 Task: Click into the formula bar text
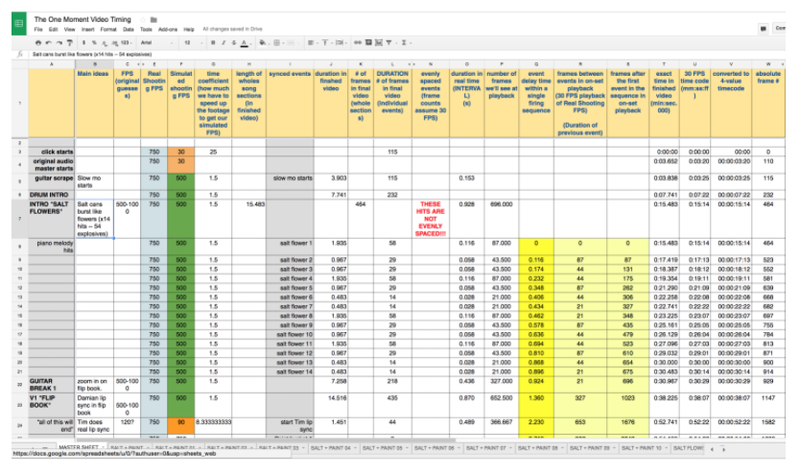92,54
